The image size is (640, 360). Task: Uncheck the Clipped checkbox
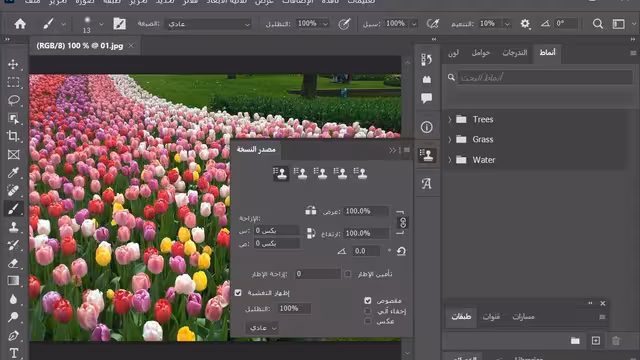pos(368,301)
